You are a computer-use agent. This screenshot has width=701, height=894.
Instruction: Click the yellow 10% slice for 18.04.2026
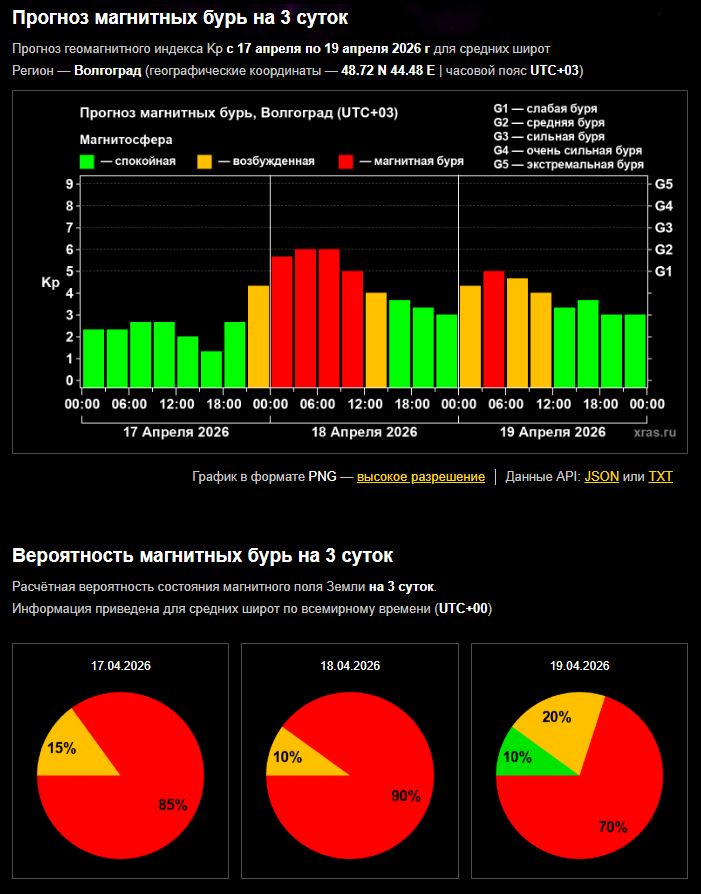[288, 757]
